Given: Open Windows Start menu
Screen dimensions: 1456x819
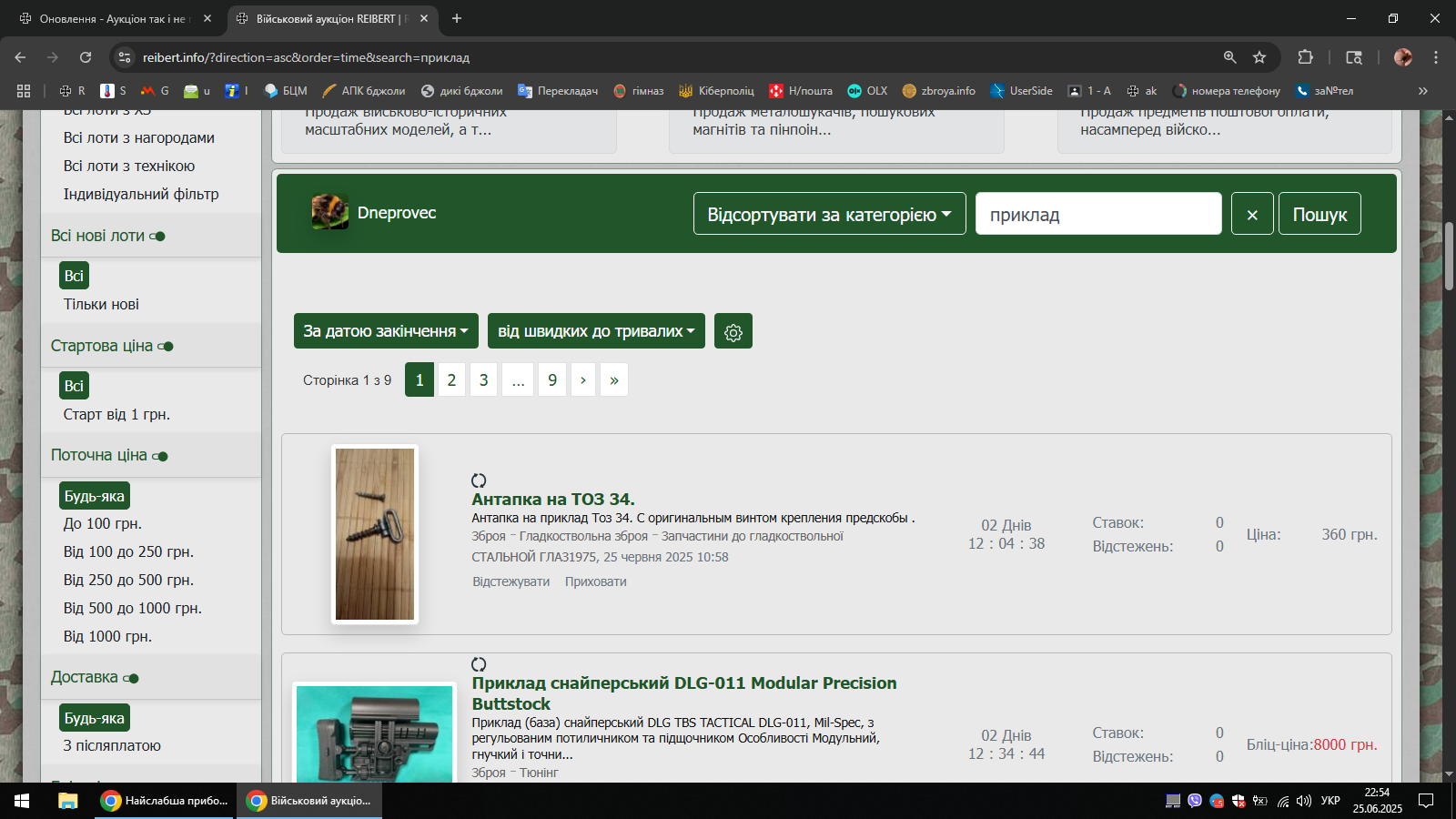Looking at the screenshot, I should [x=22, y=801].
